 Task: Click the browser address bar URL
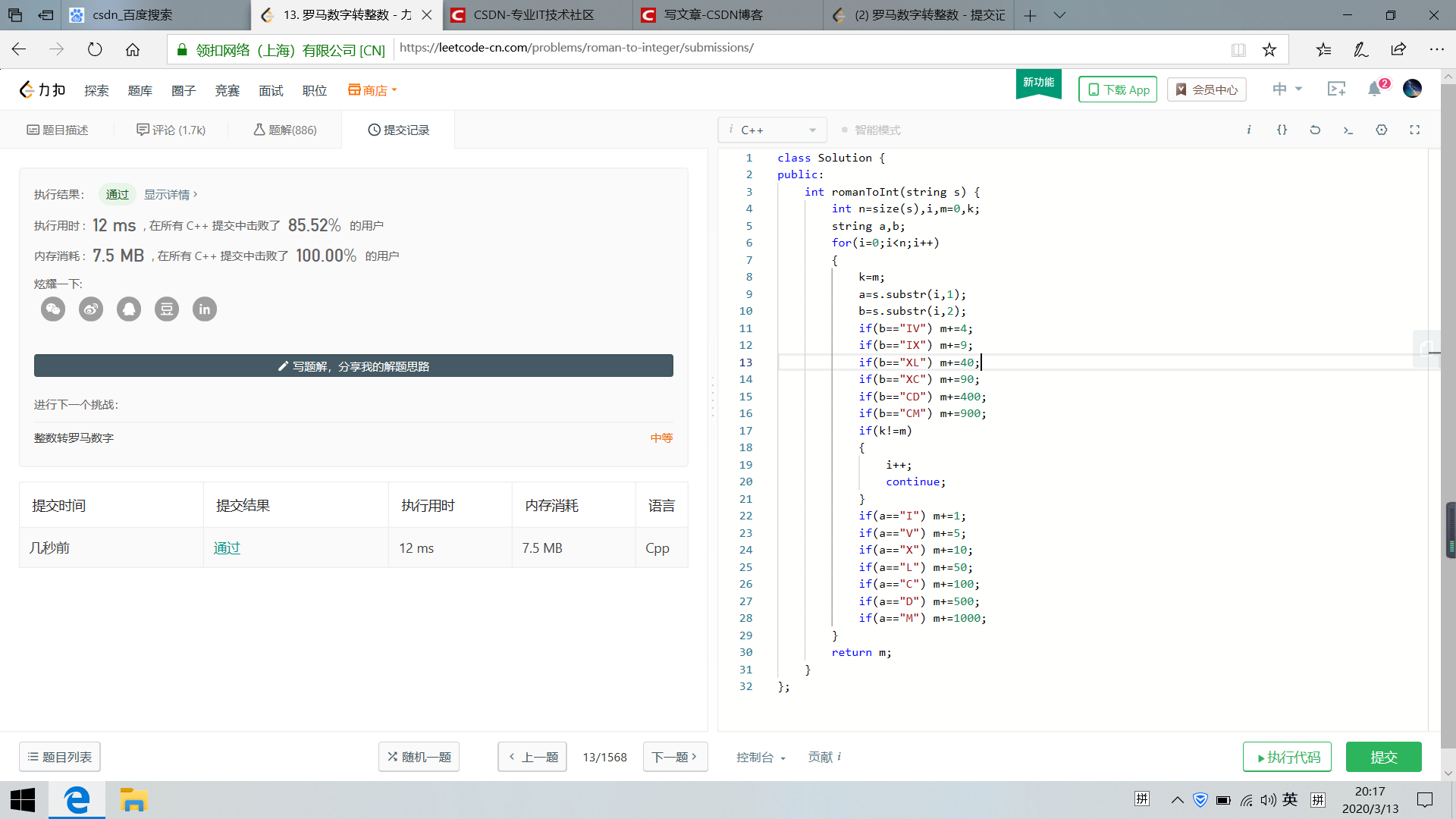[x=576, y=48]
